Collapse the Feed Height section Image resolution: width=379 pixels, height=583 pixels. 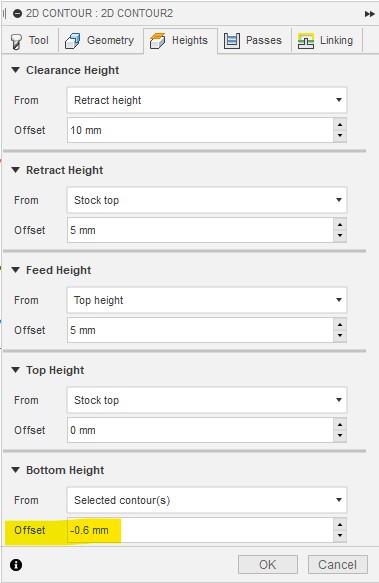click(16, 270)
